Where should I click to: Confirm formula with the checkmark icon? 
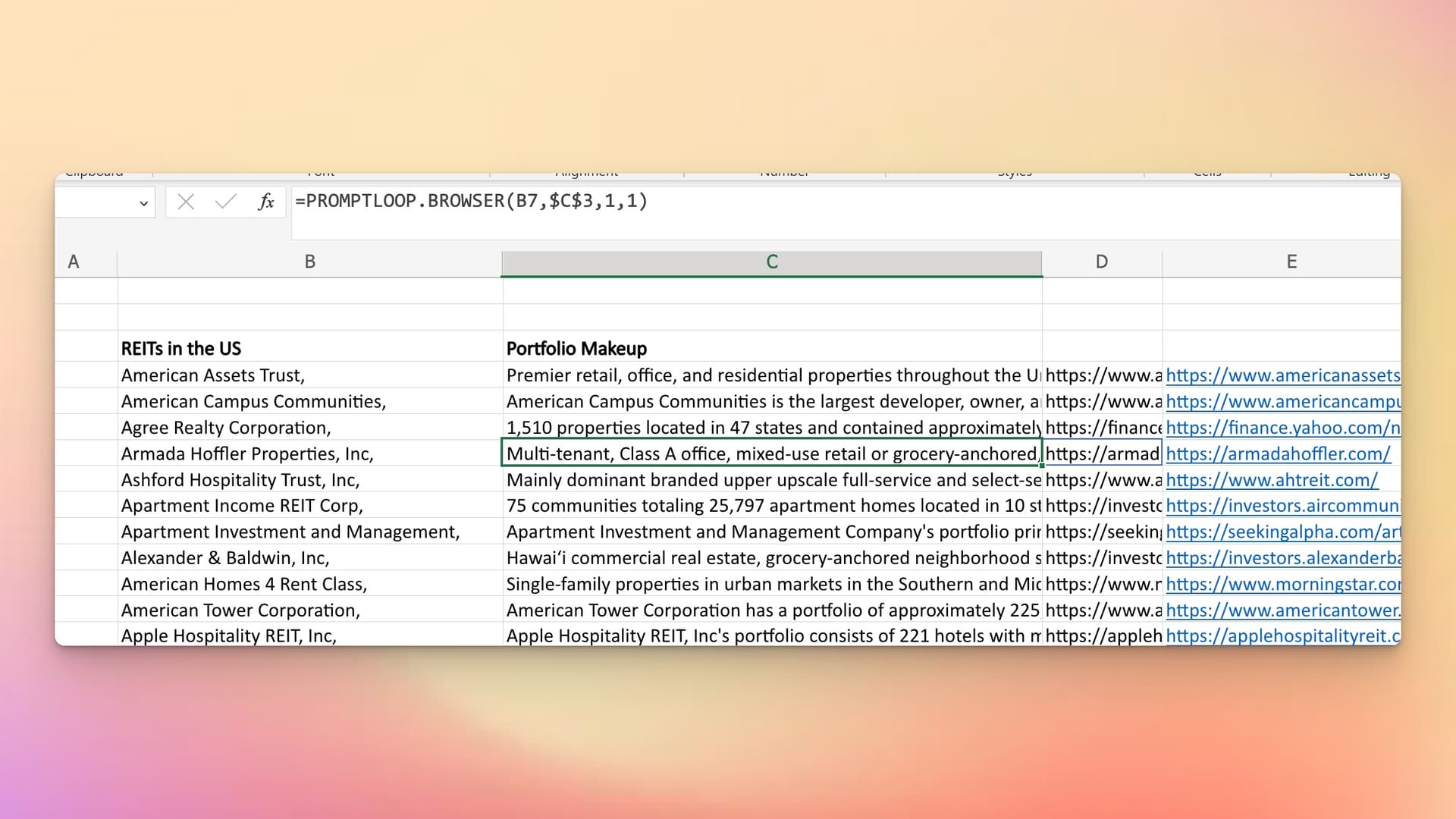click(x=225, y=202)
